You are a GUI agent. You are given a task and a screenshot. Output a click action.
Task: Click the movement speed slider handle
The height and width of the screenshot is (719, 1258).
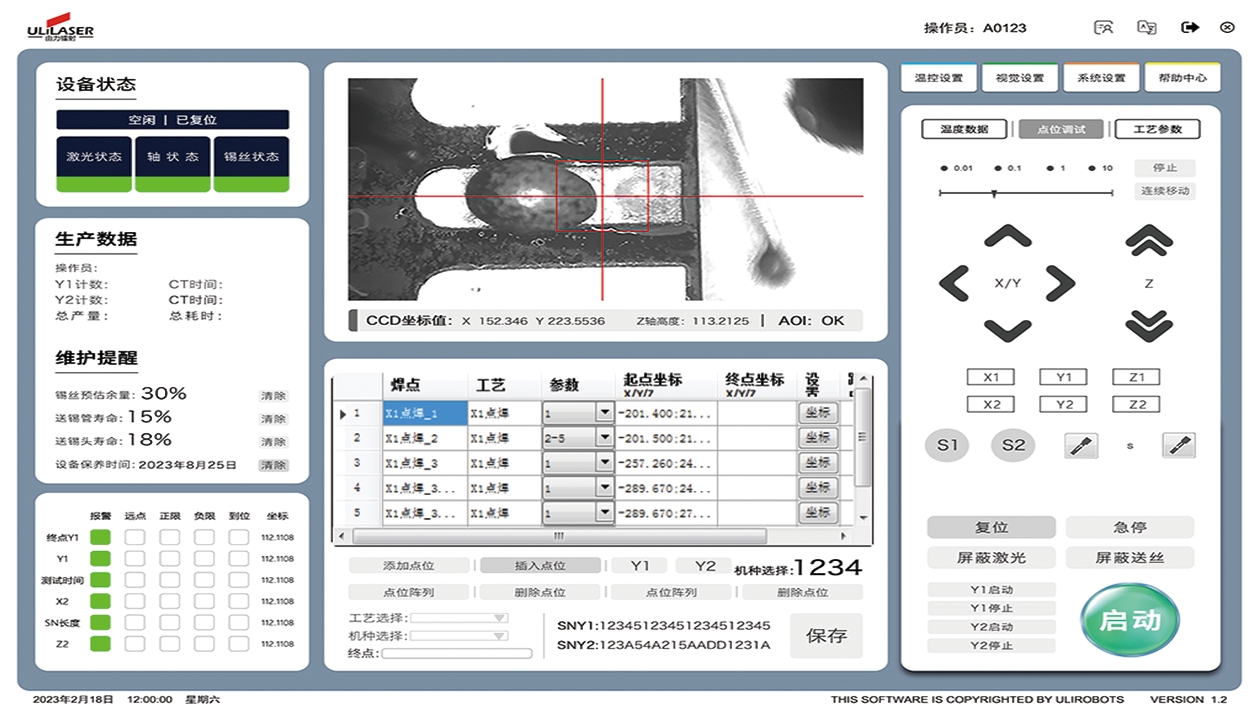click(x=993, y=193)
